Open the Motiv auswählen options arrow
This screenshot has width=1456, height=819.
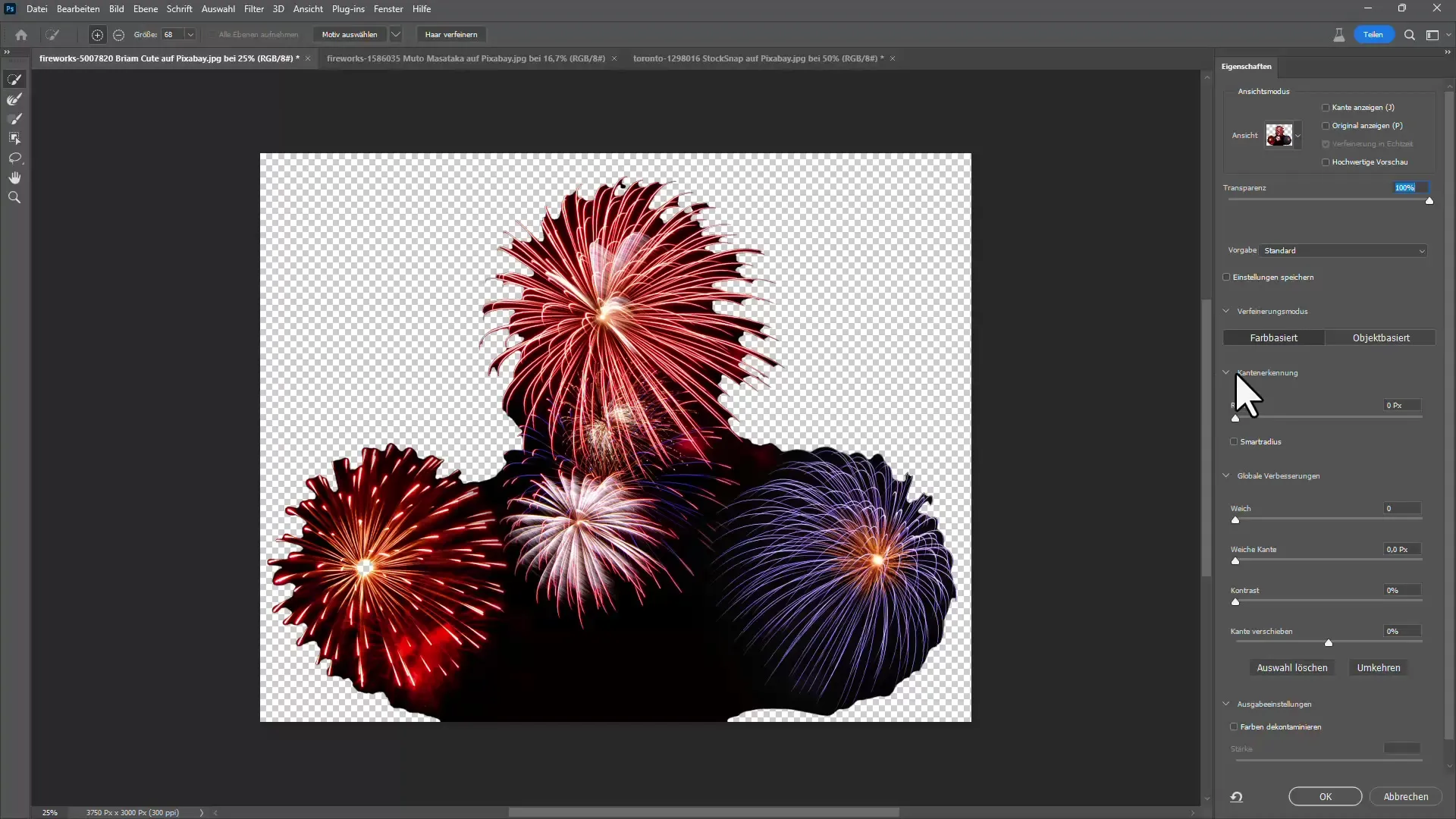[395, 35]
